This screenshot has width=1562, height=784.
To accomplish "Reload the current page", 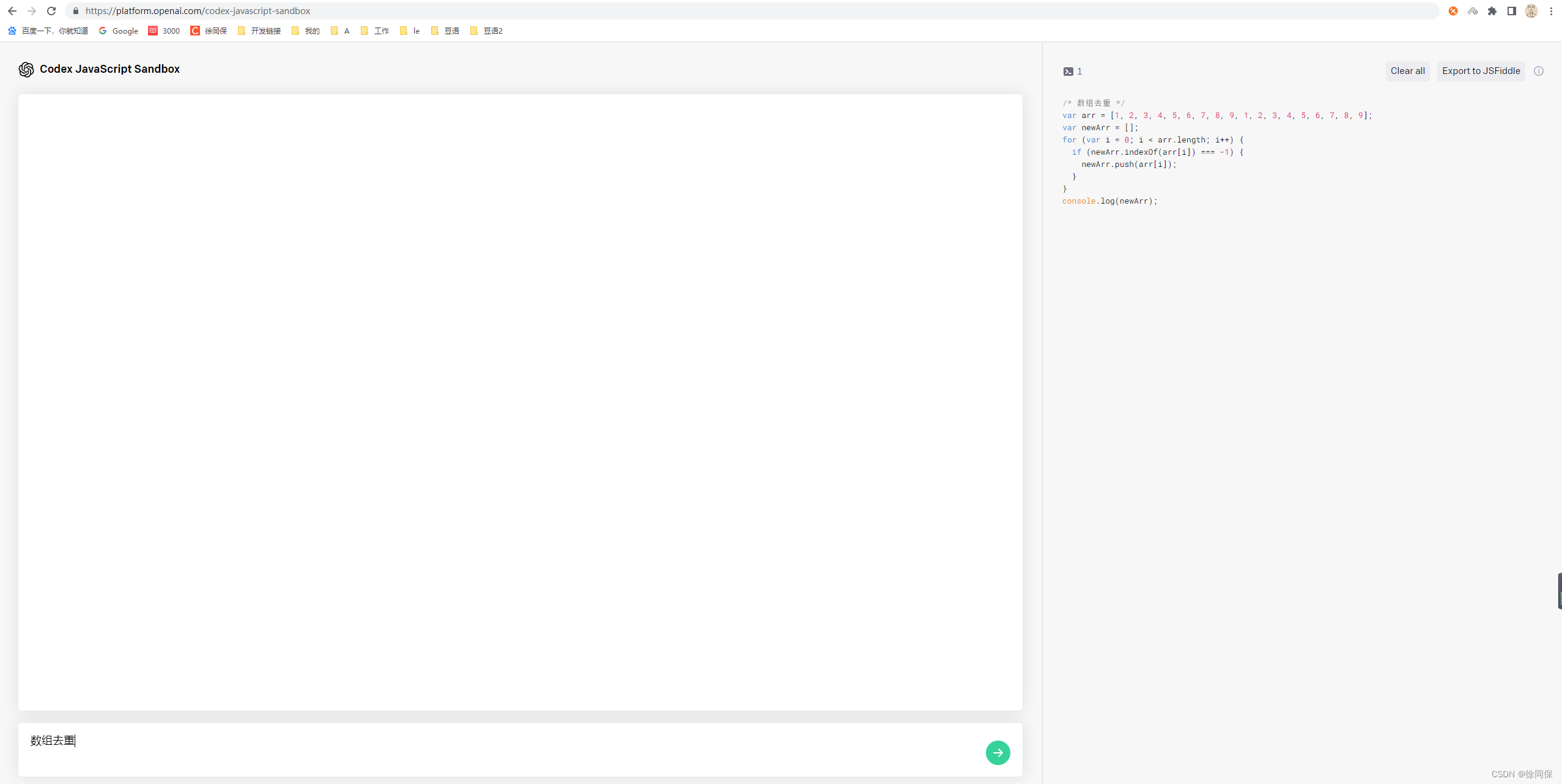I will click(x=51, y=11).
